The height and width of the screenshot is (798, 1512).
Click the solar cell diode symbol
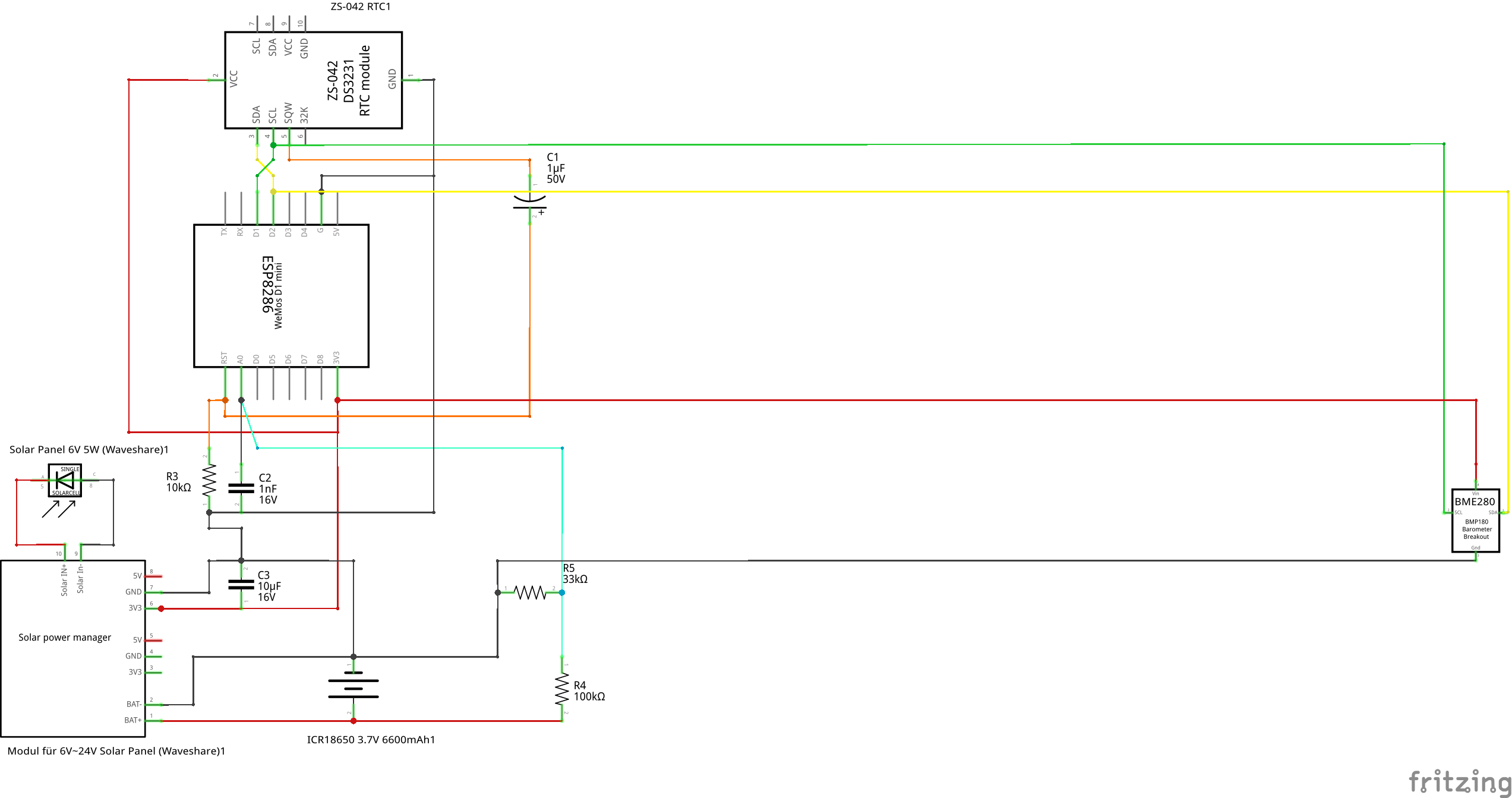coord(65,480)
